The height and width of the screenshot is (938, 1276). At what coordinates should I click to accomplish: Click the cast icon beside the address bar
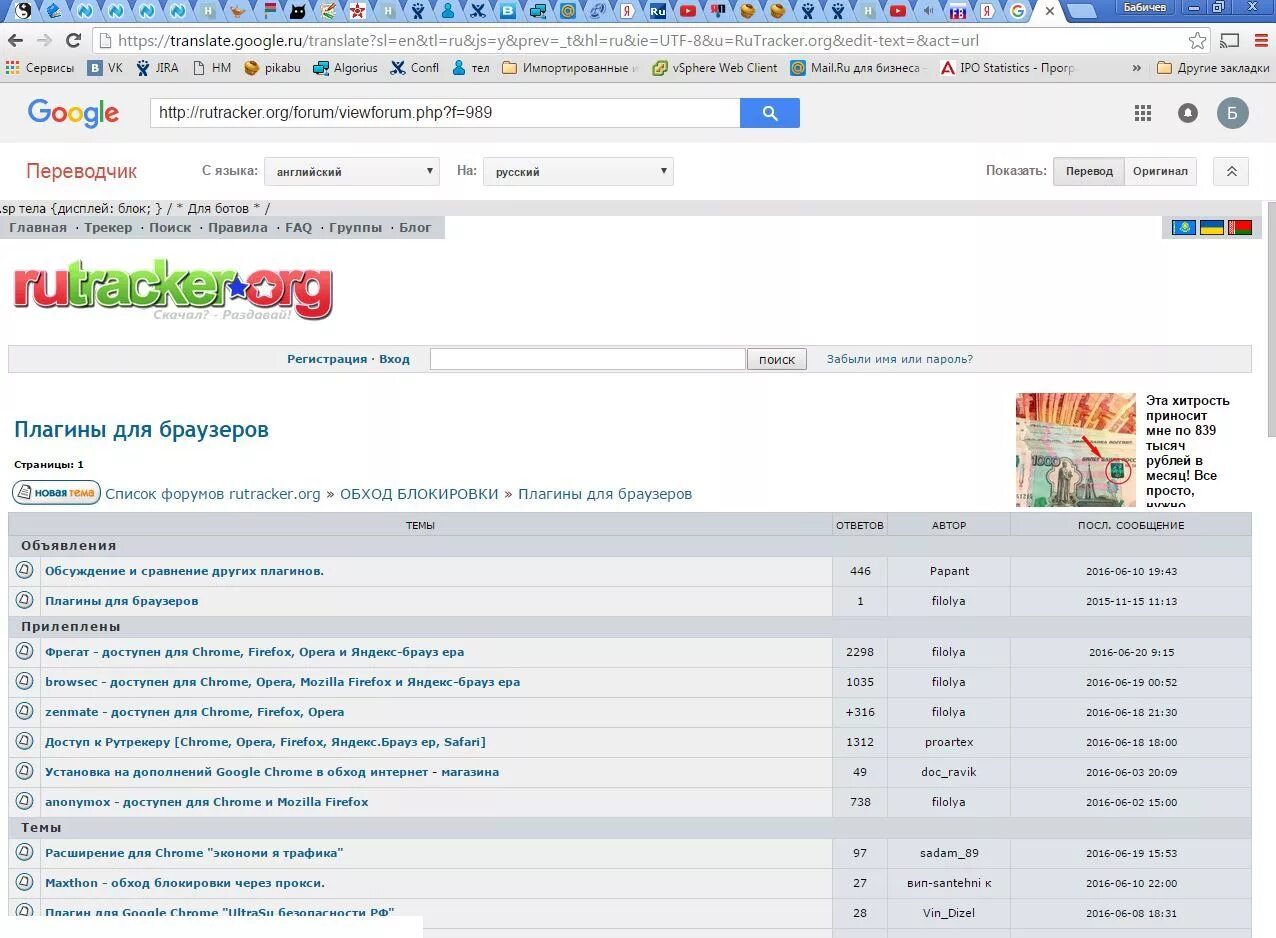pyautogui.click(x=1231, y=41)
